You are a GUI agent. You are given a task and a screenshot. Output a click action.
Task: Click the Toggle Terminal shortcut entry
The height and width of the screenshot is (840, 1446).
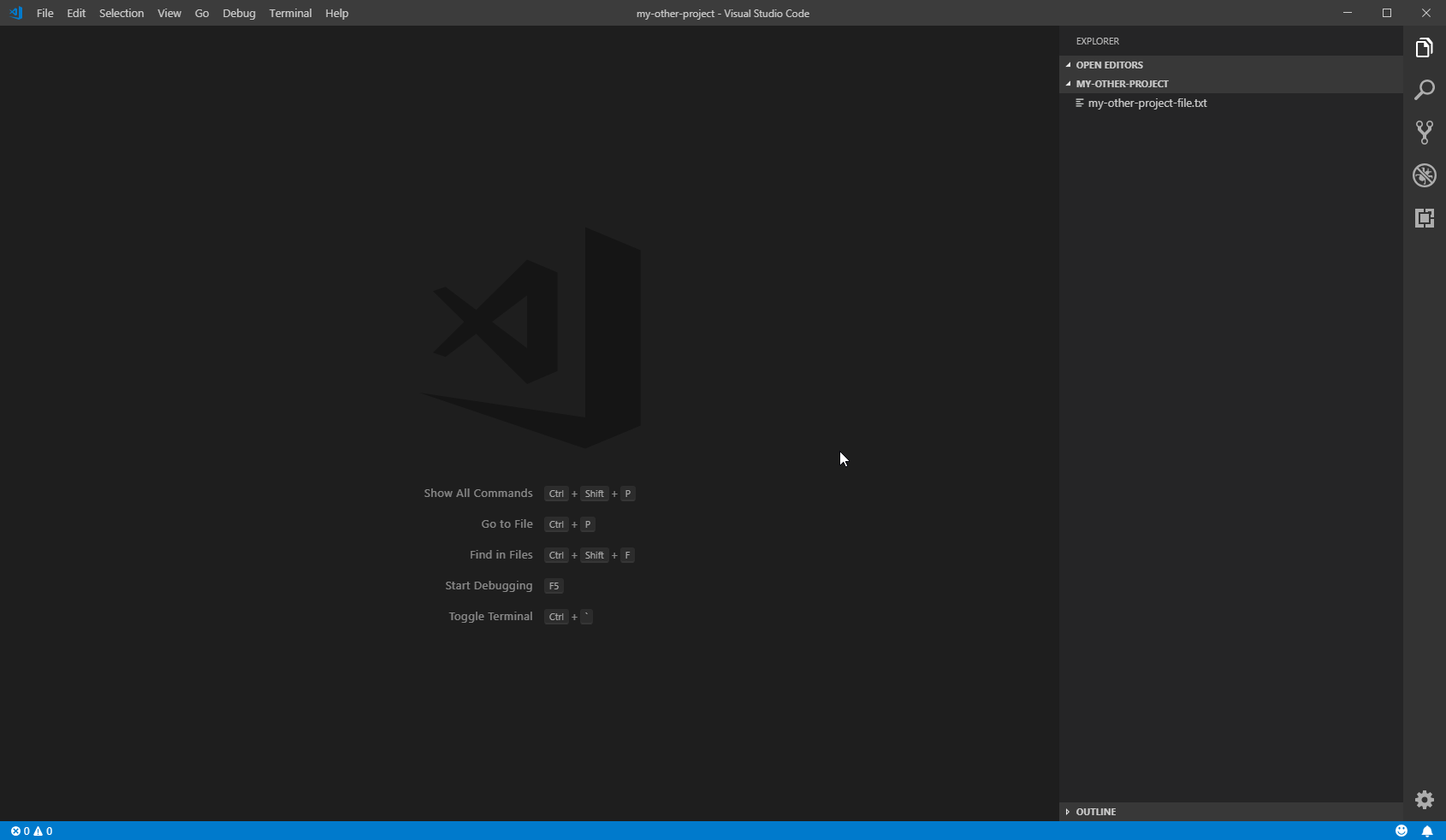489,616
